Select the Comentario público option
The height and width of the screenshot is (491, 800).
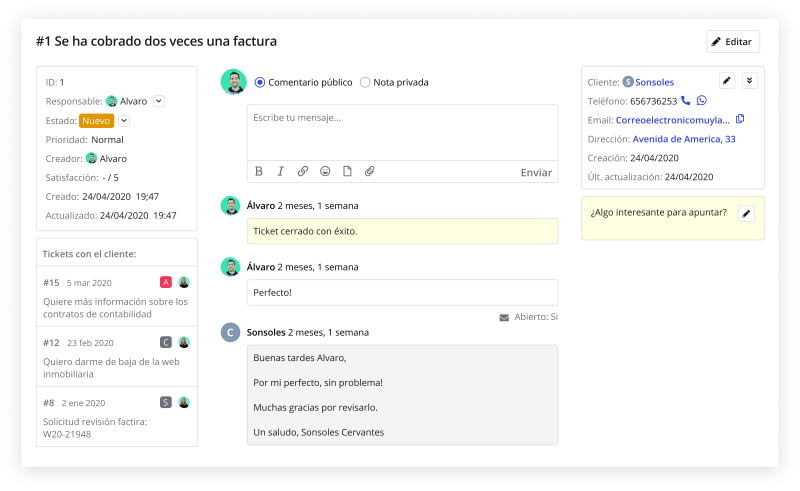point(261,82)
